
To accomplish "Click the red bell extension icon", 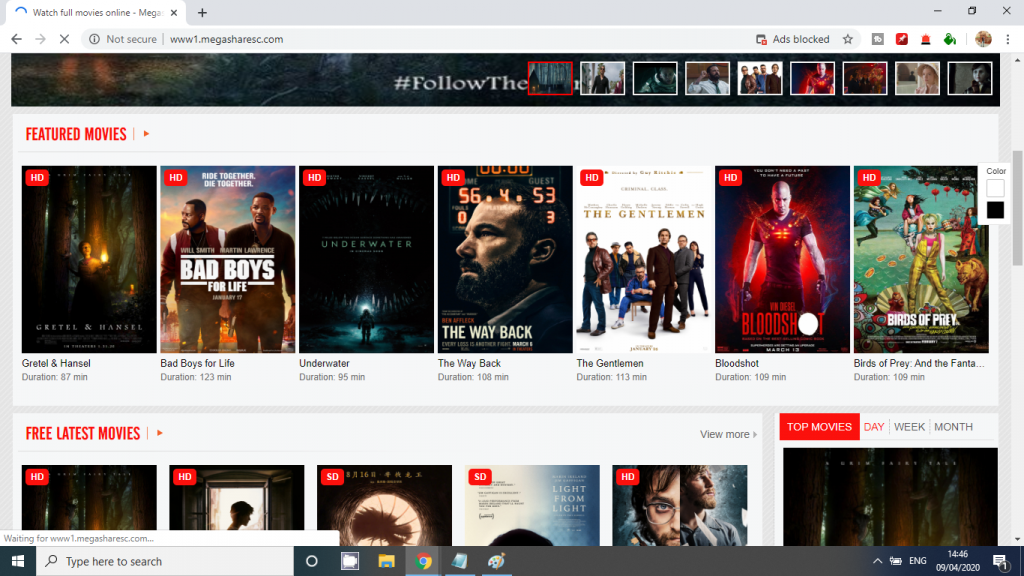I will (x=925, y=39).
